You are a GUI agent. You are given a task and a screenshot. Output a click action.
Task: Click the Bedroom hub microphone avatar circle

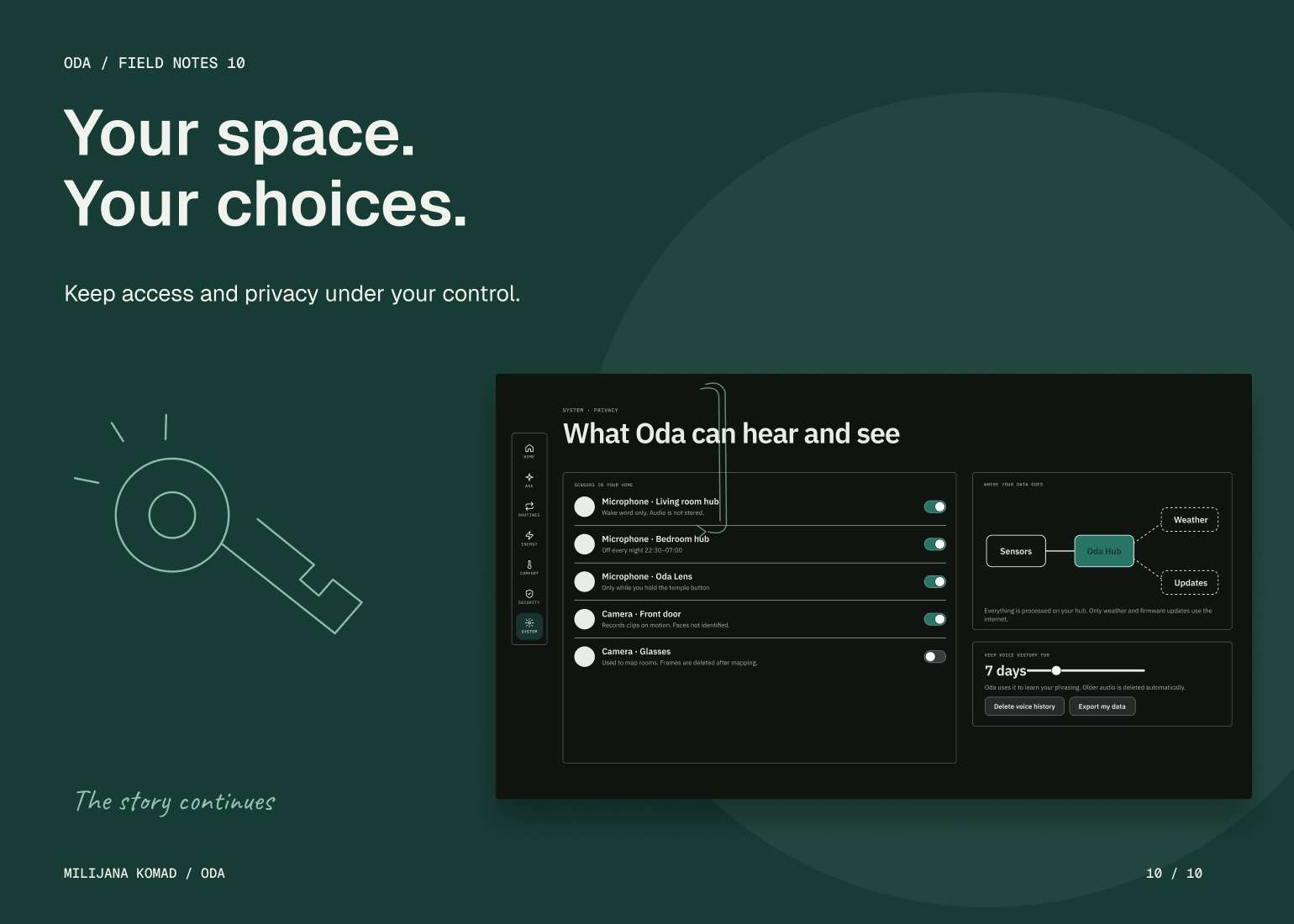(585, 543)
